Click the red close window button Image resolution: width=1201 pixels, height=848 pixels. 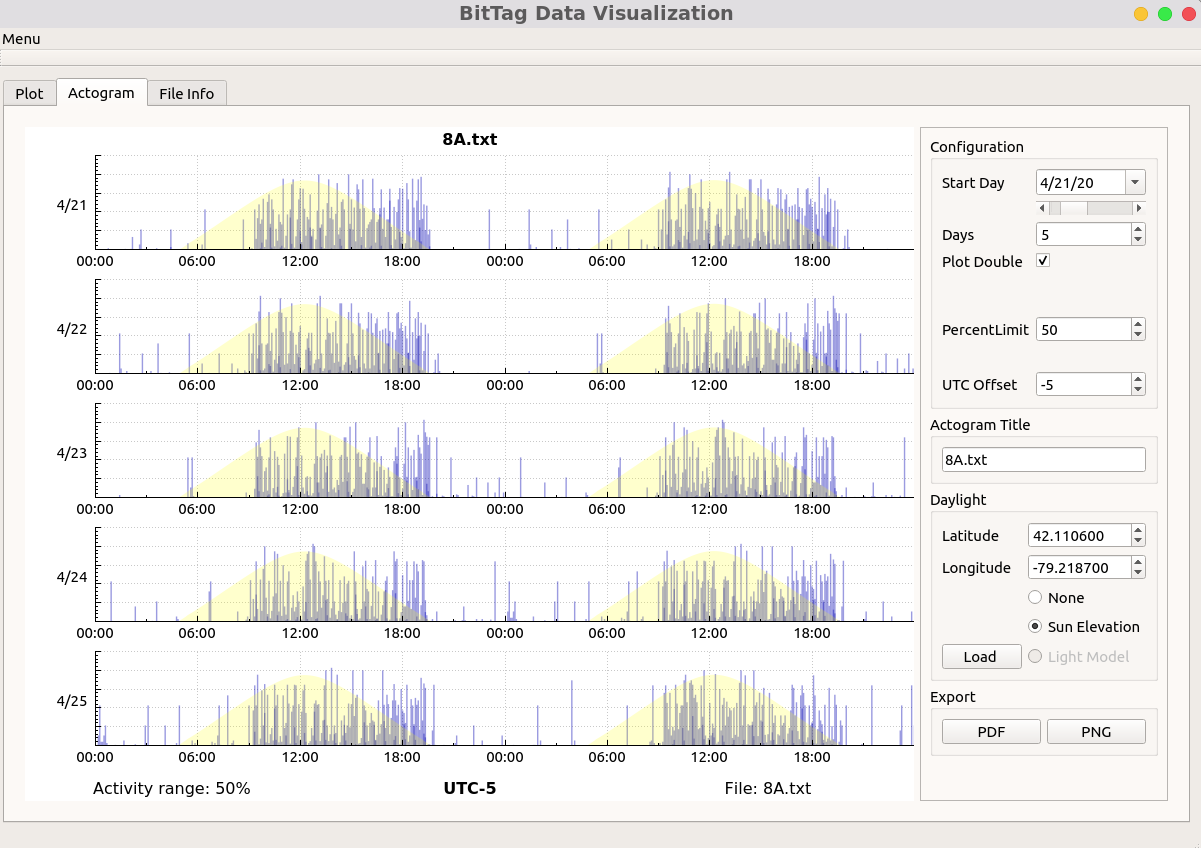[x=1188, y=14]
